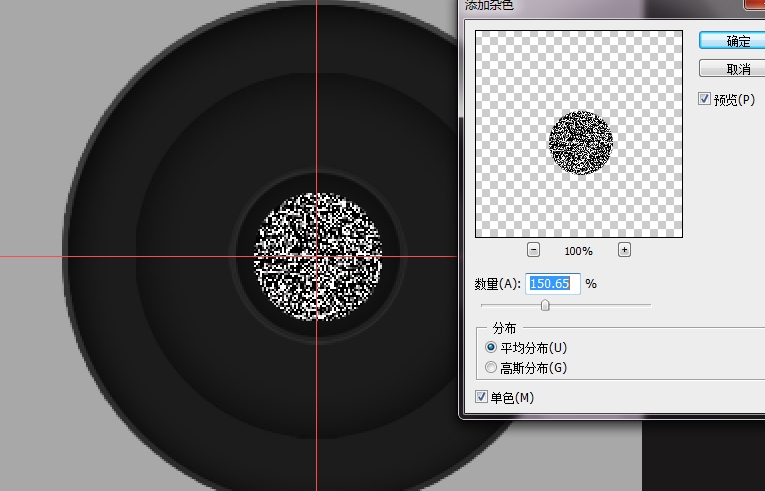Click the 数量(A) amount input field
765x491 pixels.
pos(553,284)
